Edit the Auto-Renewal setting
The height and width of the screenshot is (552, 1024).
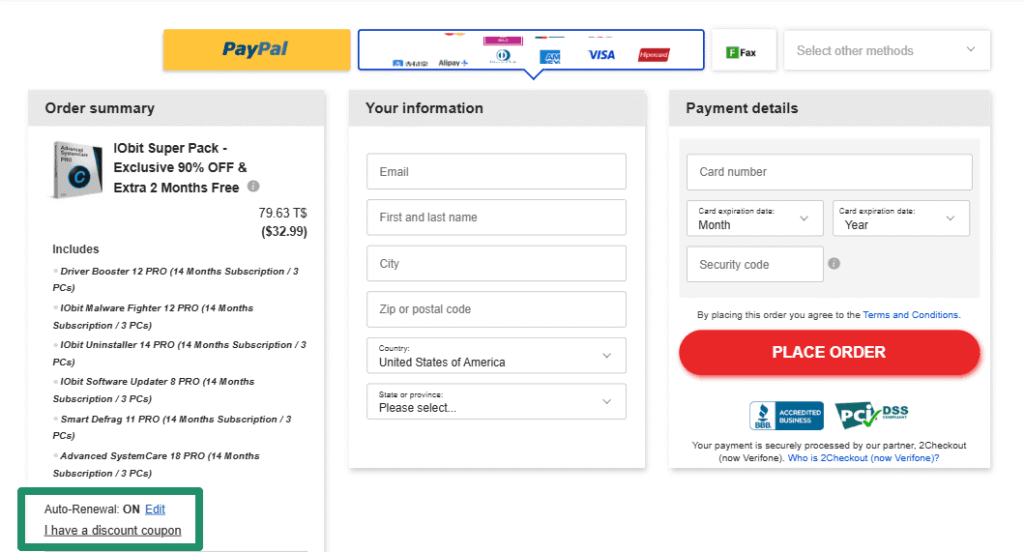[155, 509]
